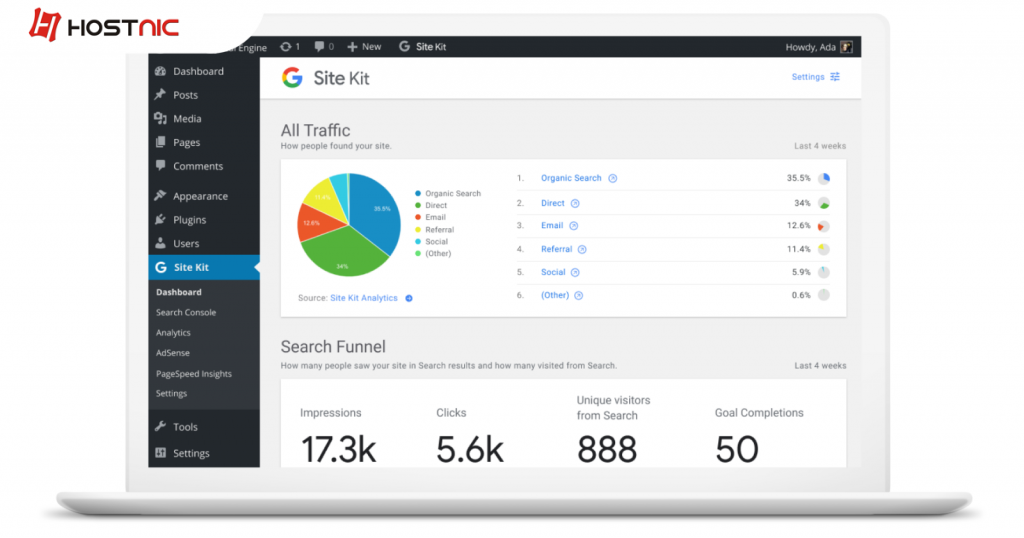This screenshot has height=538, width=1024.
Task: Click the Tools wrench icon
Action: coord(161,426)
